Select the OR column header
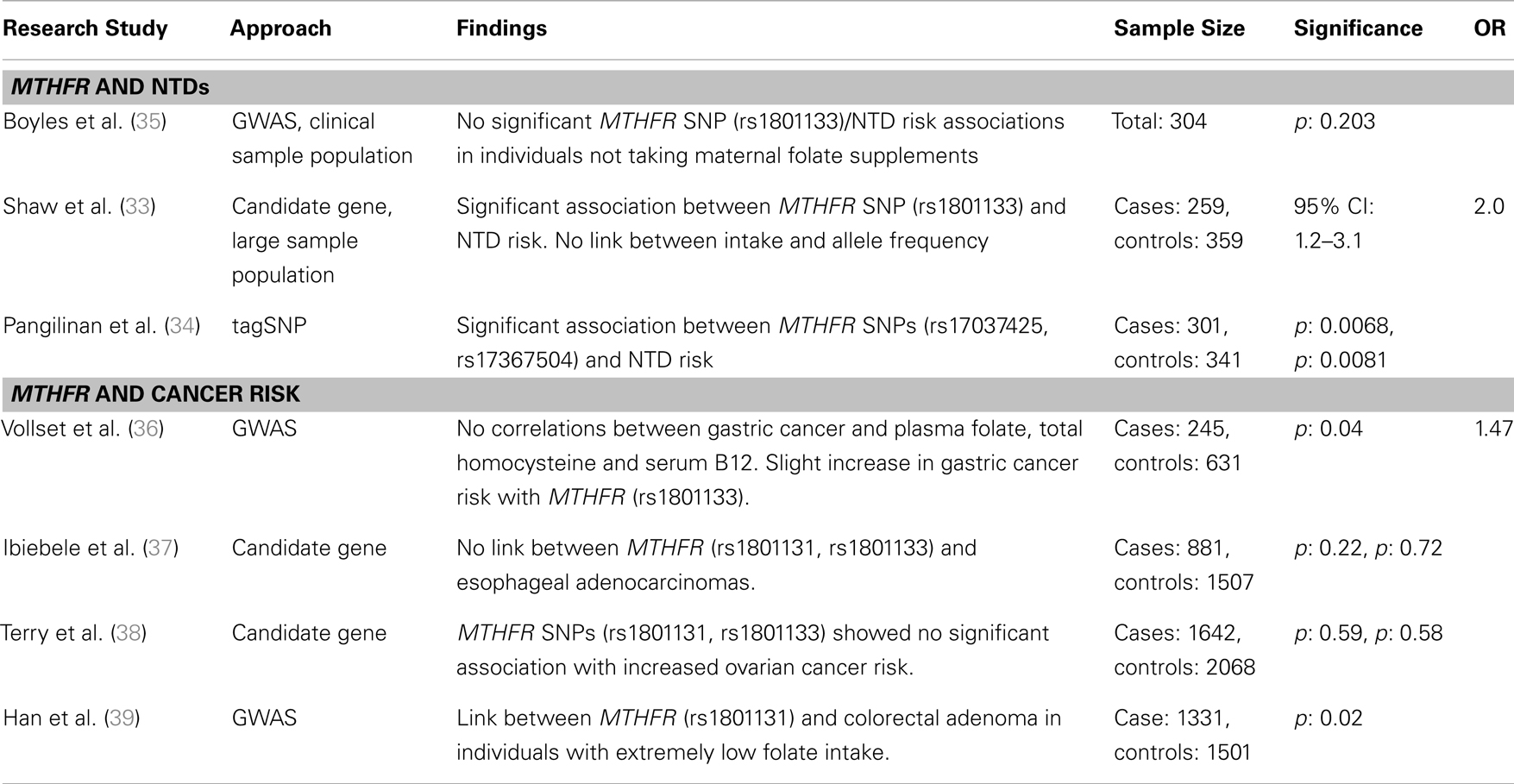The height and width of the screenshot is (784, 1514). coord(1490,28)
